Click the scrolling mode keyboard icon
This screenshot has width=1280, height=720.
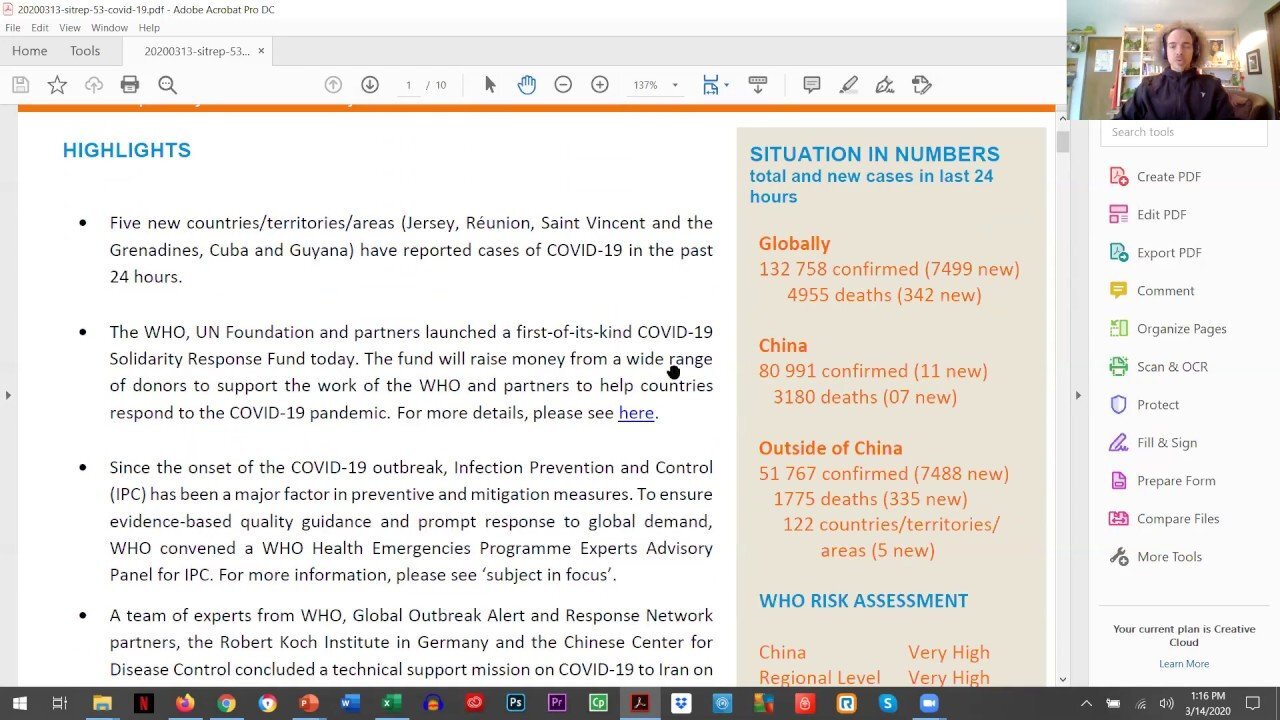pos(757,85)
